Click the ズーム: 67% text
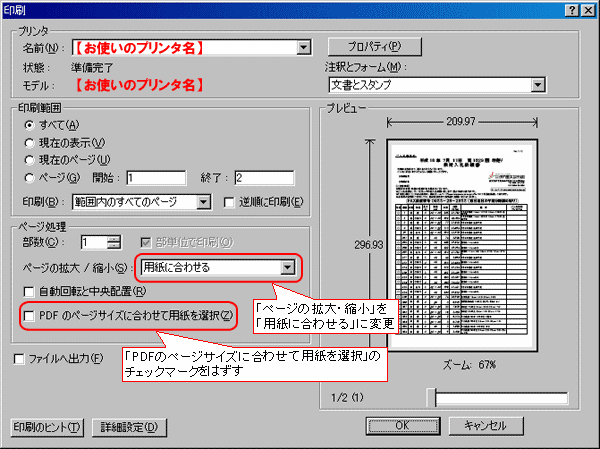The image size is (600, 449). pyautogui.click(x=469, y=365)
